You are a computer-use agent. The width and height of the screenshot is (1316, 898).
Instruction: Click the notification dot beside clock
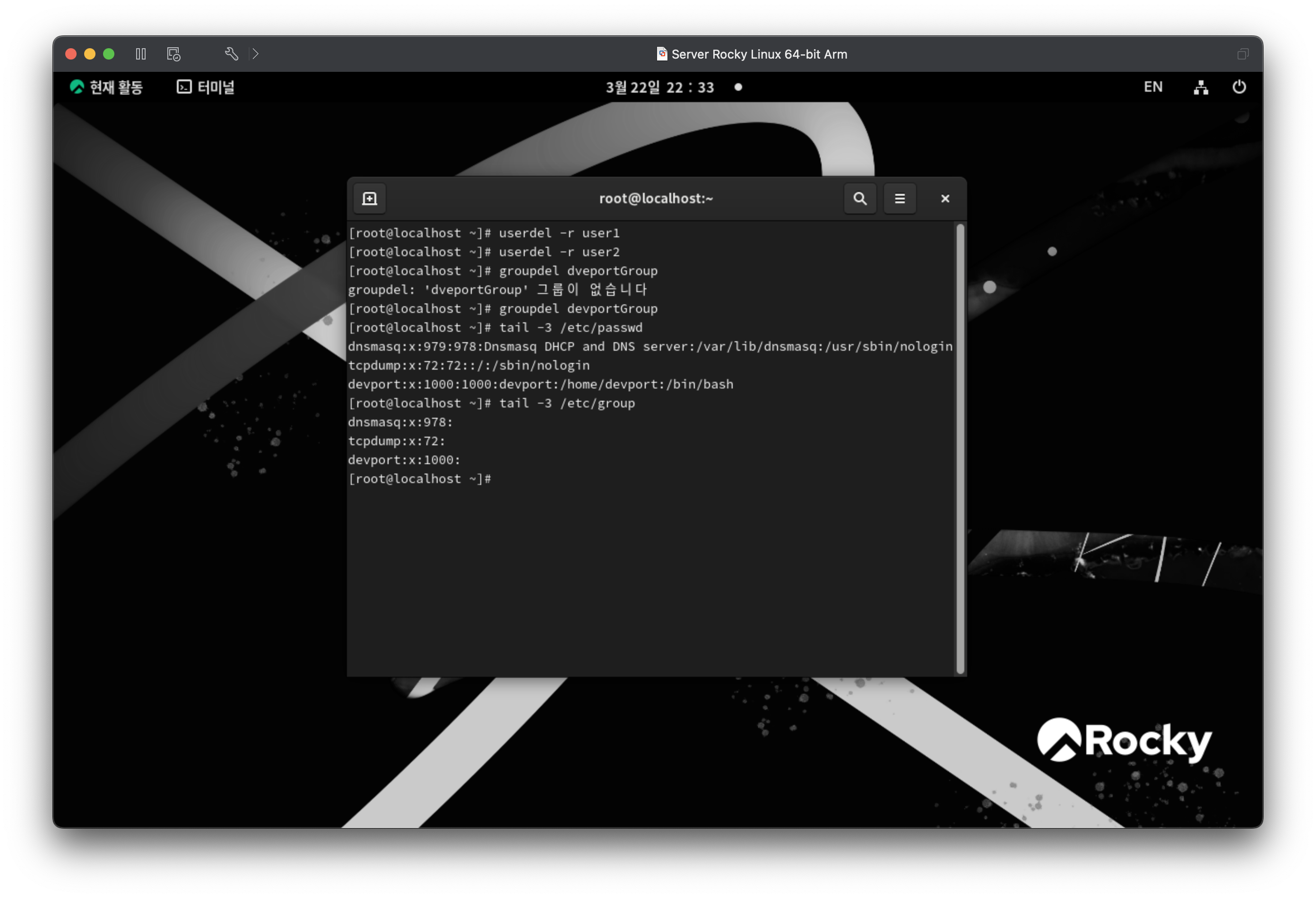tap(738, 87)
